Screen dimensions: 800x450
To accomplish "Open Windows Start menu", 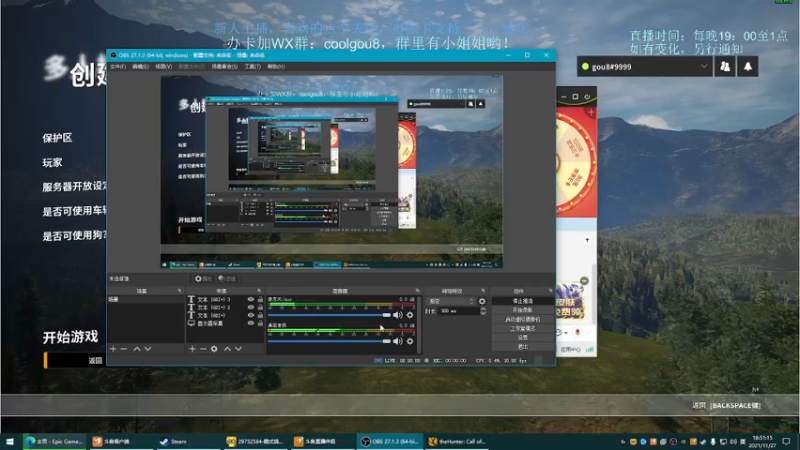I will 10,441.
